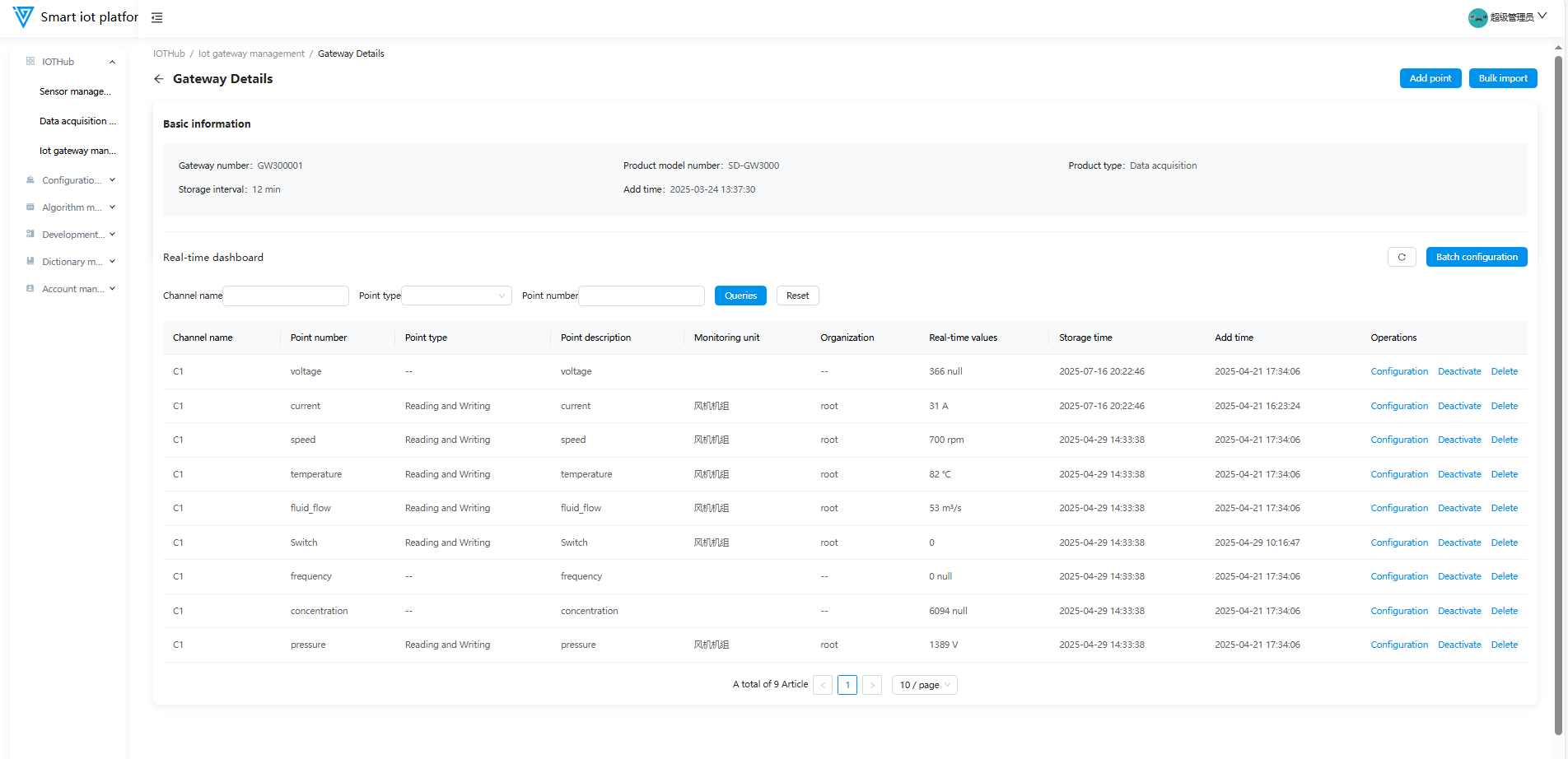This screenshot has width=1568, height=759.
Task: Expand the Algorithm menu in sidebar
Action: tap(72, 207)
